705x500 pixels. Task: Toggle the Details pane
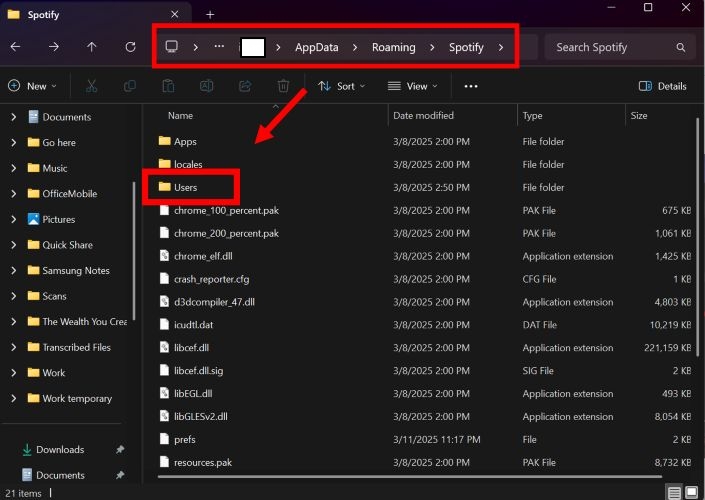pos(663,86)
